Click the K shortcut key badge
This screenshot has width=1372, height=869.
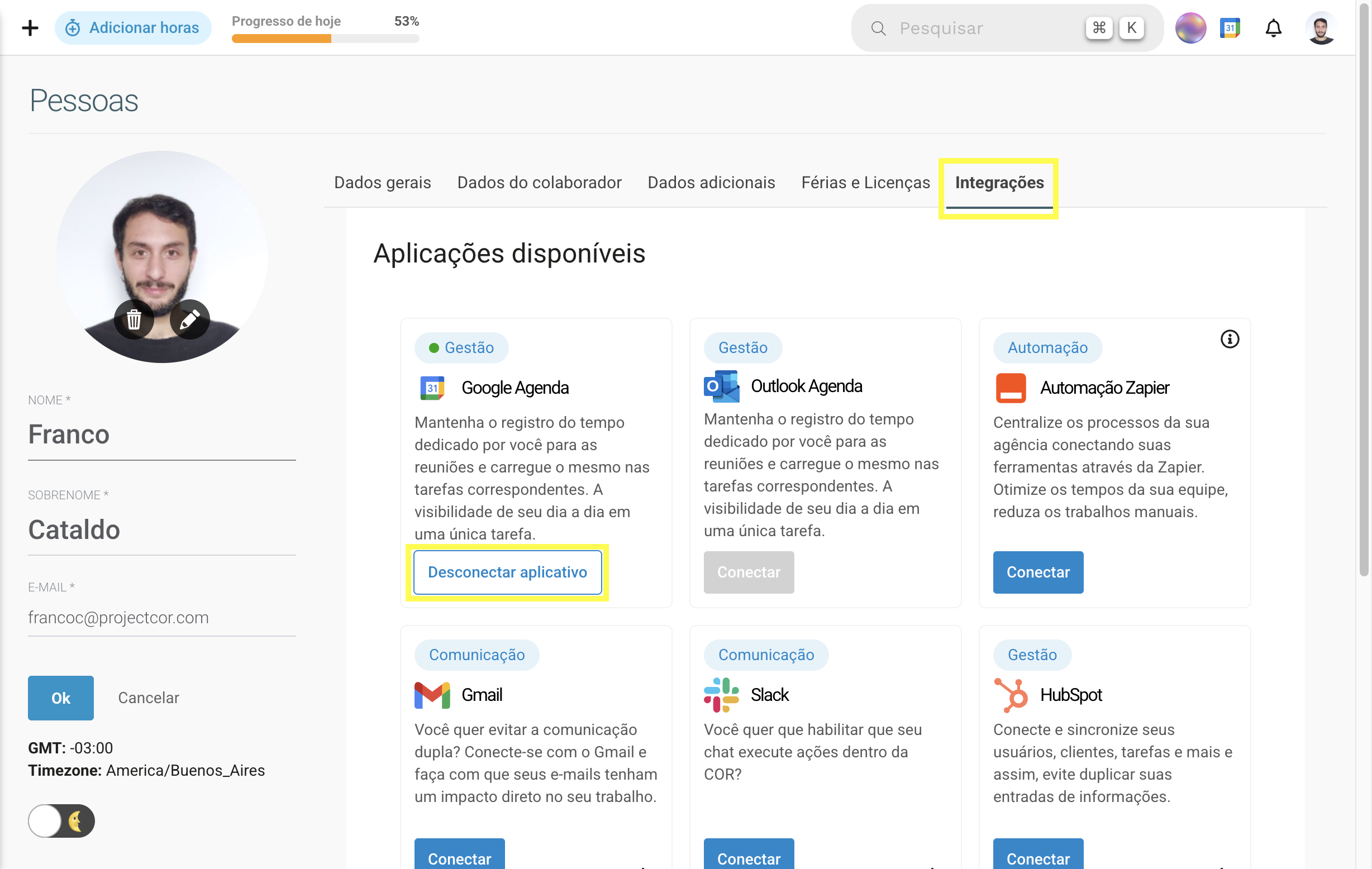1131,27
